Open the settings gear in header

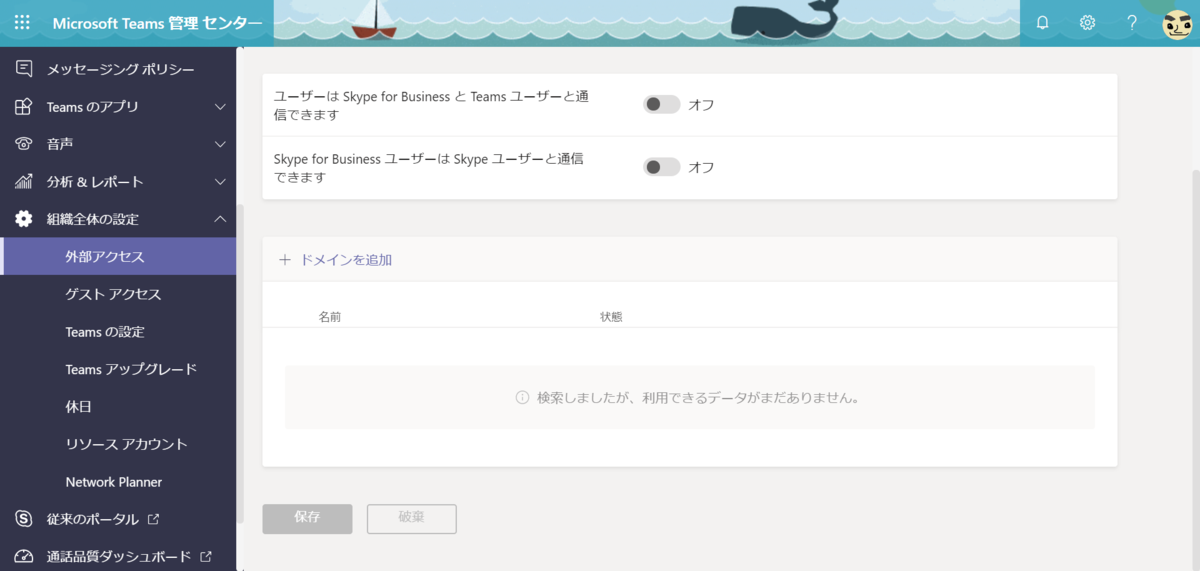coord(1087,22)
